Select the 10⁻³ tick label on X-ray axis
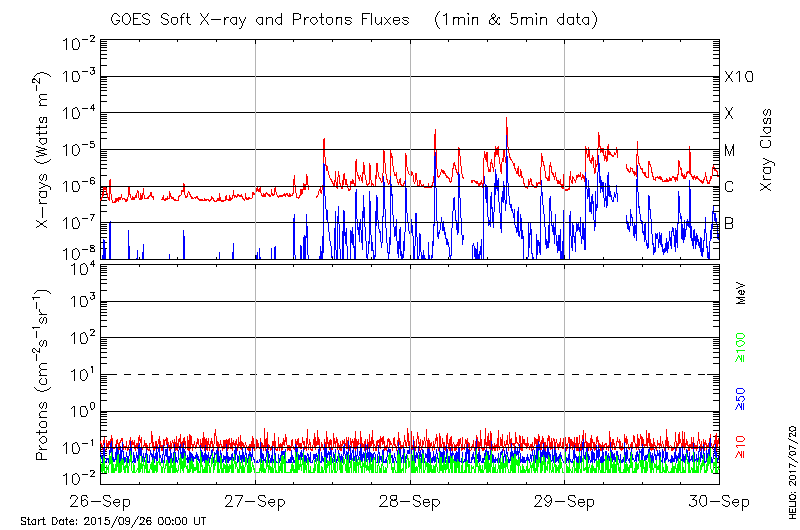This screenshot has height=530, width=800. (x=78, y=77)
